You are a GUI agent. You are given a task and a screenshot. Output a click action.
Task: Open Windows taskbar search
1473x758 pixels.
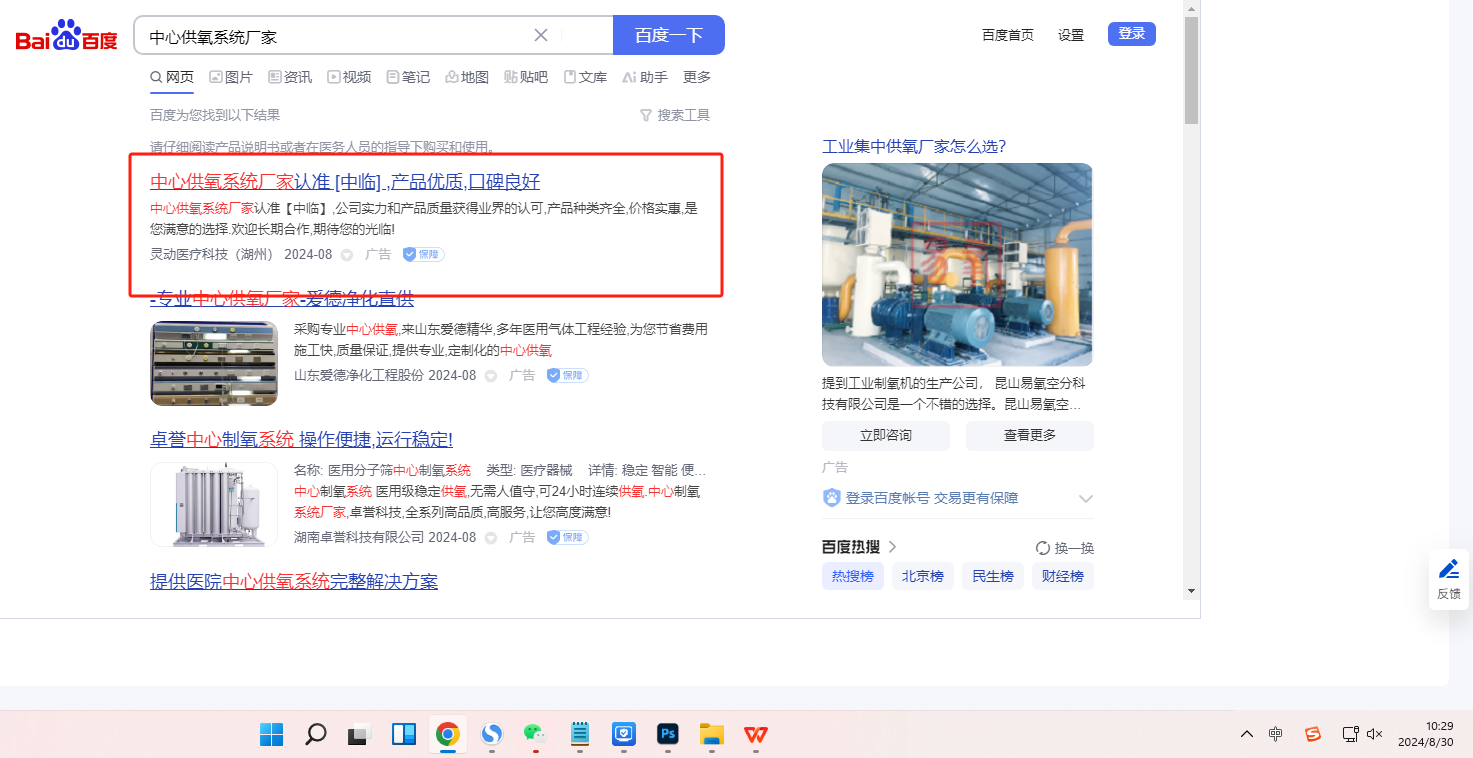click(x=315, y=735)
